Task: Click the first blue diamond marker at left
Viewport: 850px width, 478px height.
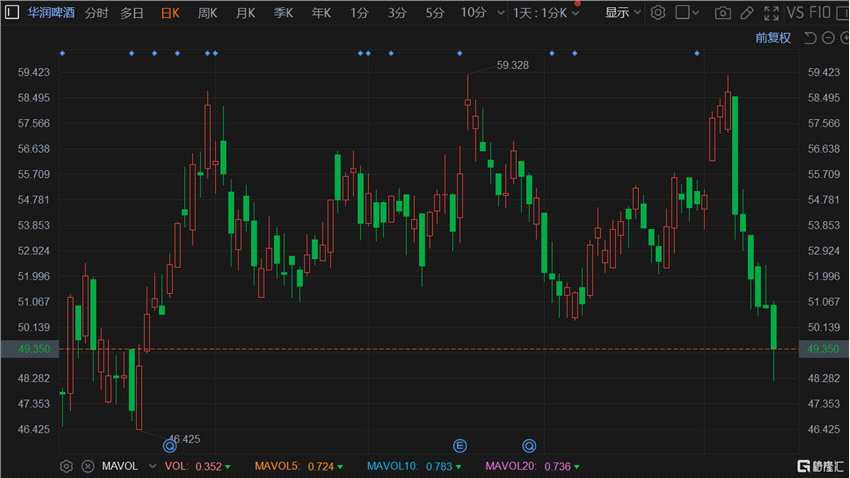Action: tap(62, 53)
